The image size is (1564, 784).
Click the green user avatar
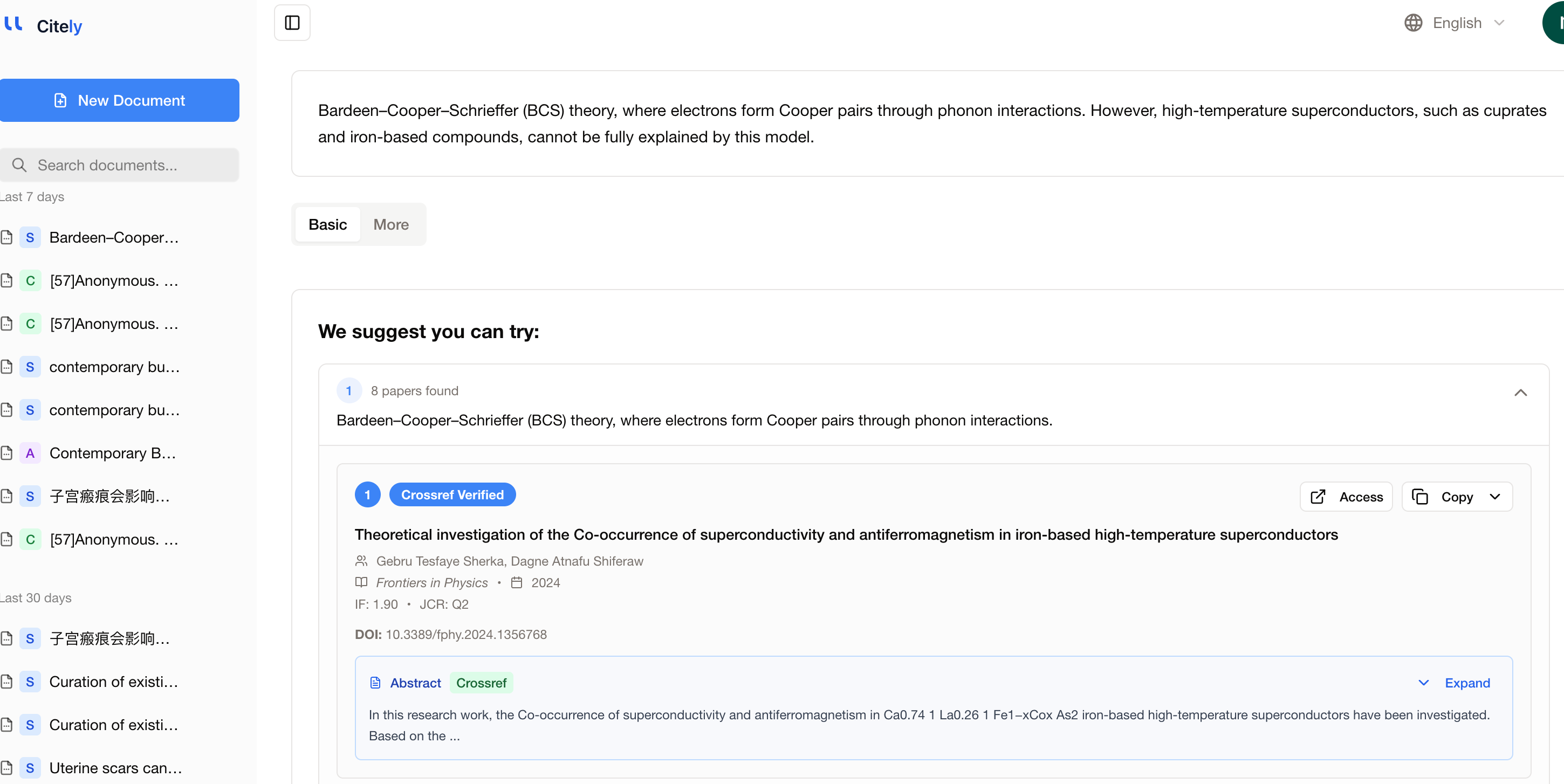pyautogui.click(x=1555, y=23)
